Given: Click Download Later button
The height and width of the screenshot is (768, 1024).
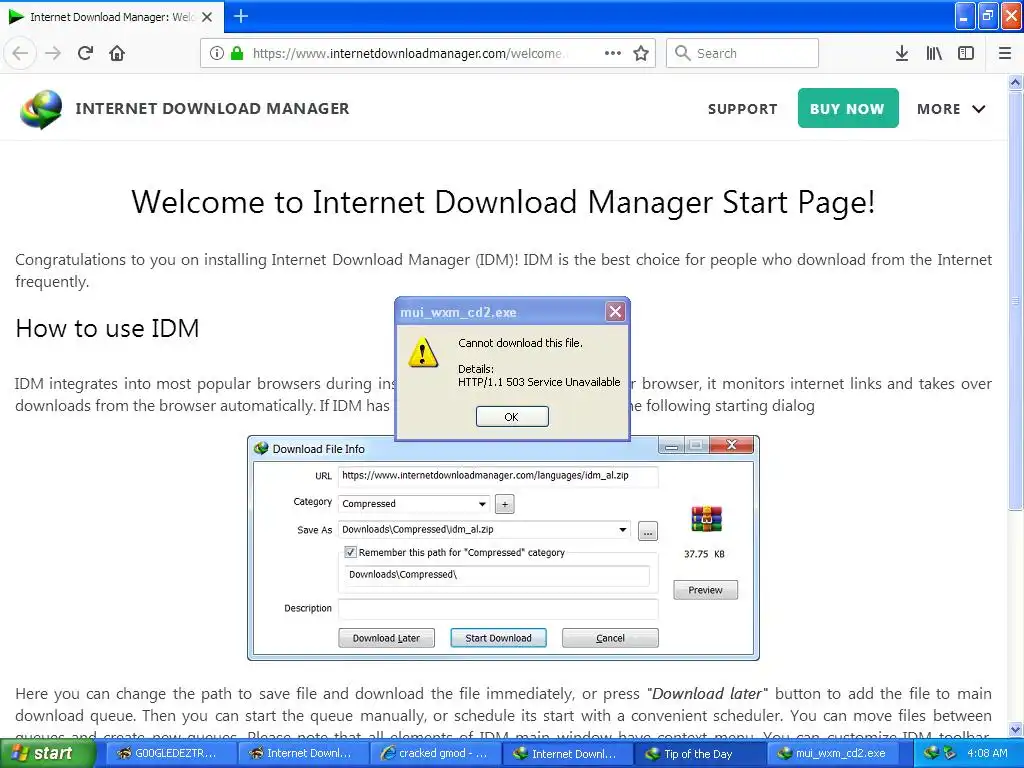Looking at the screenshot, I should [386, 638].
